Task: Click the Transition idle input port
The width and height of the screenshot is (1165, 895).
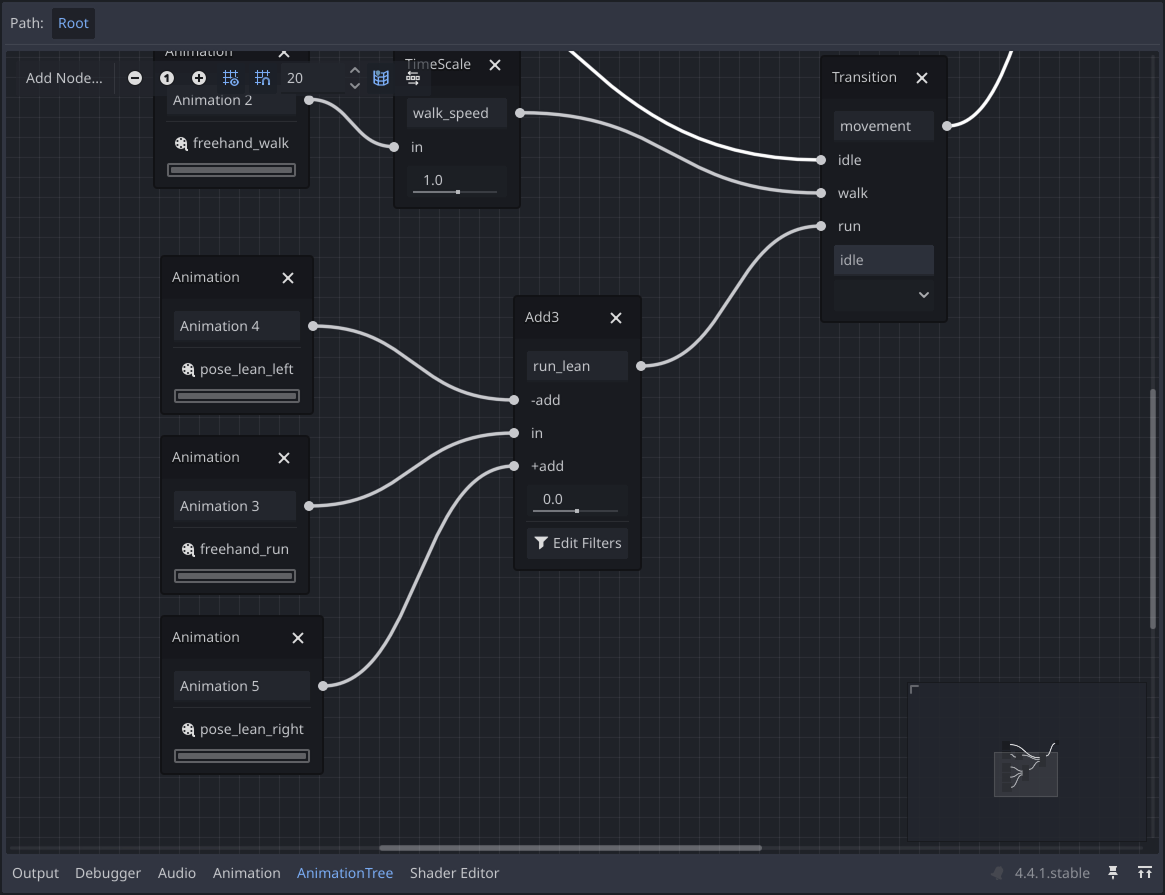Action: [821, 160]
